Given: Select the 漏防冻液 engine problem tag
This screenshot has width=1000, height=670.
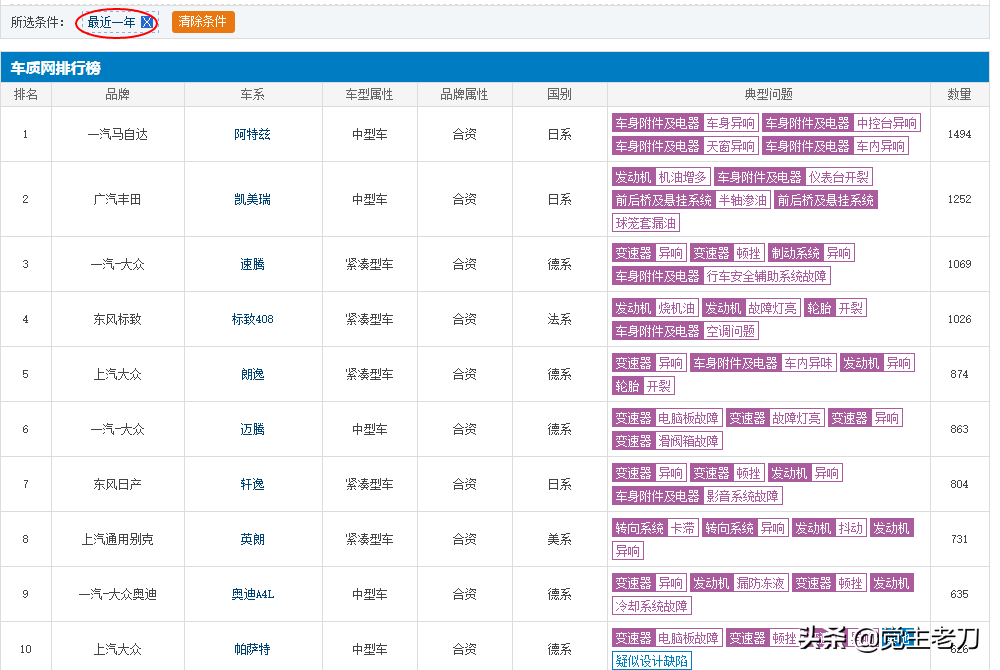Looking at the screenshot, I should pos(760,583).
